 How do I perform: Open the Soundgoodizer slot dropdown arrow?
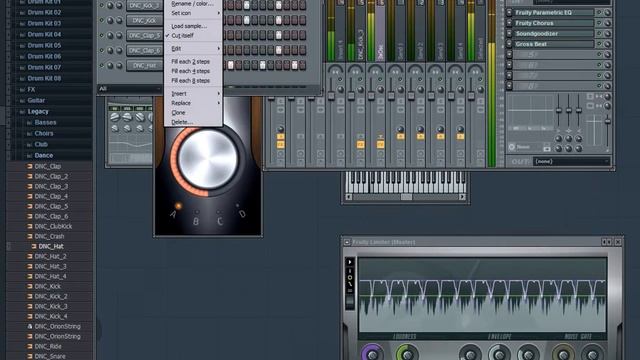click(509, 33)
